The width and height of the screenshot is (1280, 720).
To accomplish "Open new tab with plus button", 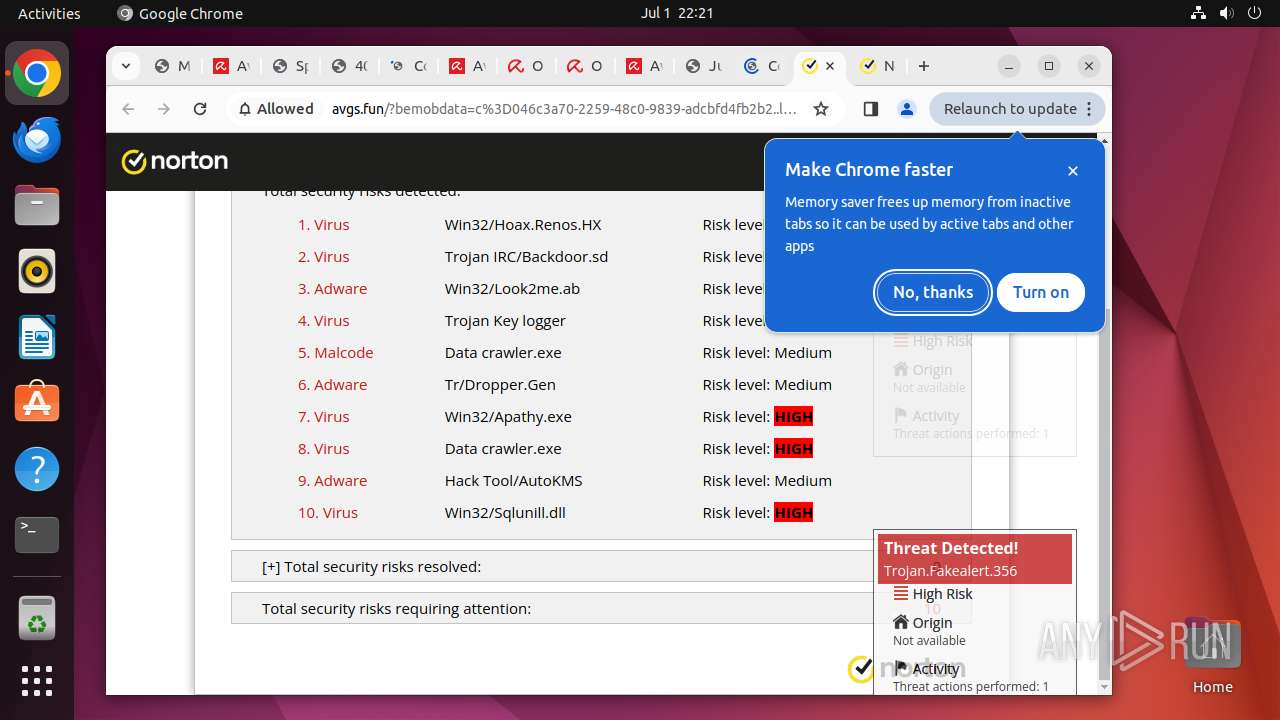I will pyautogui.click(x=924, y=66).
